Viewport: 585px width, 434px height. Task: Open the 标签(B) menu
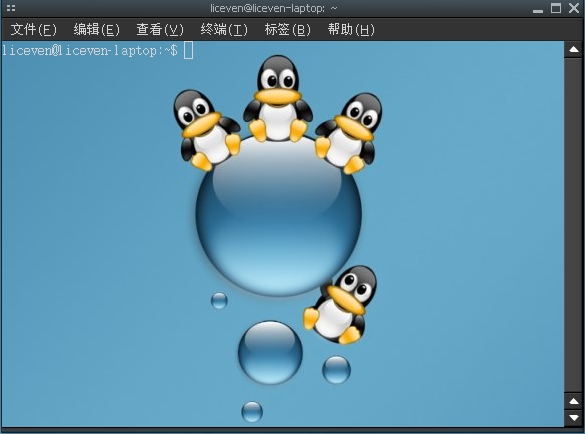tap(288, 29)
